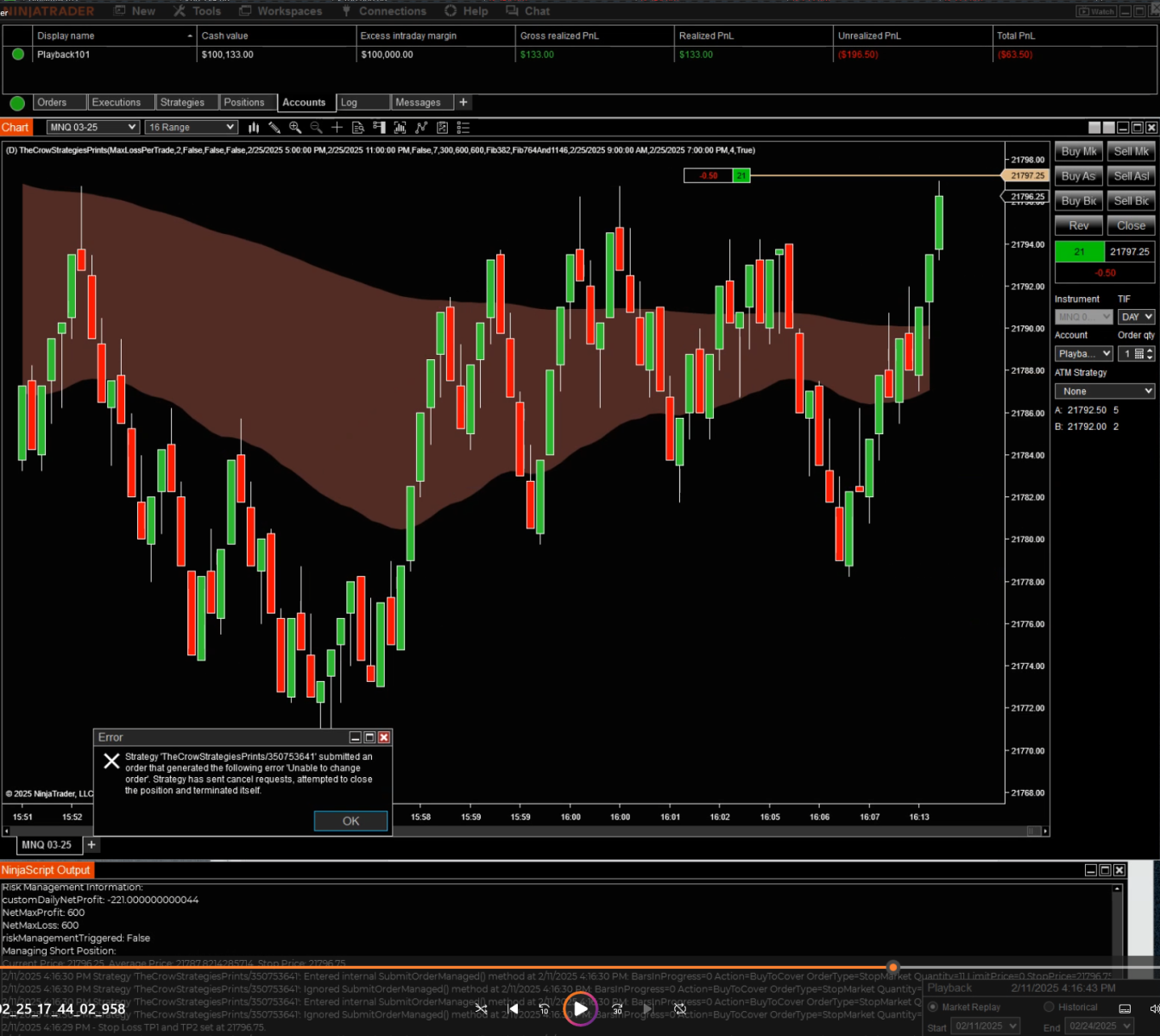Skip forward 30 seconds
The width and height of the screenshot is (1160, 1036).
[617, 1008]
